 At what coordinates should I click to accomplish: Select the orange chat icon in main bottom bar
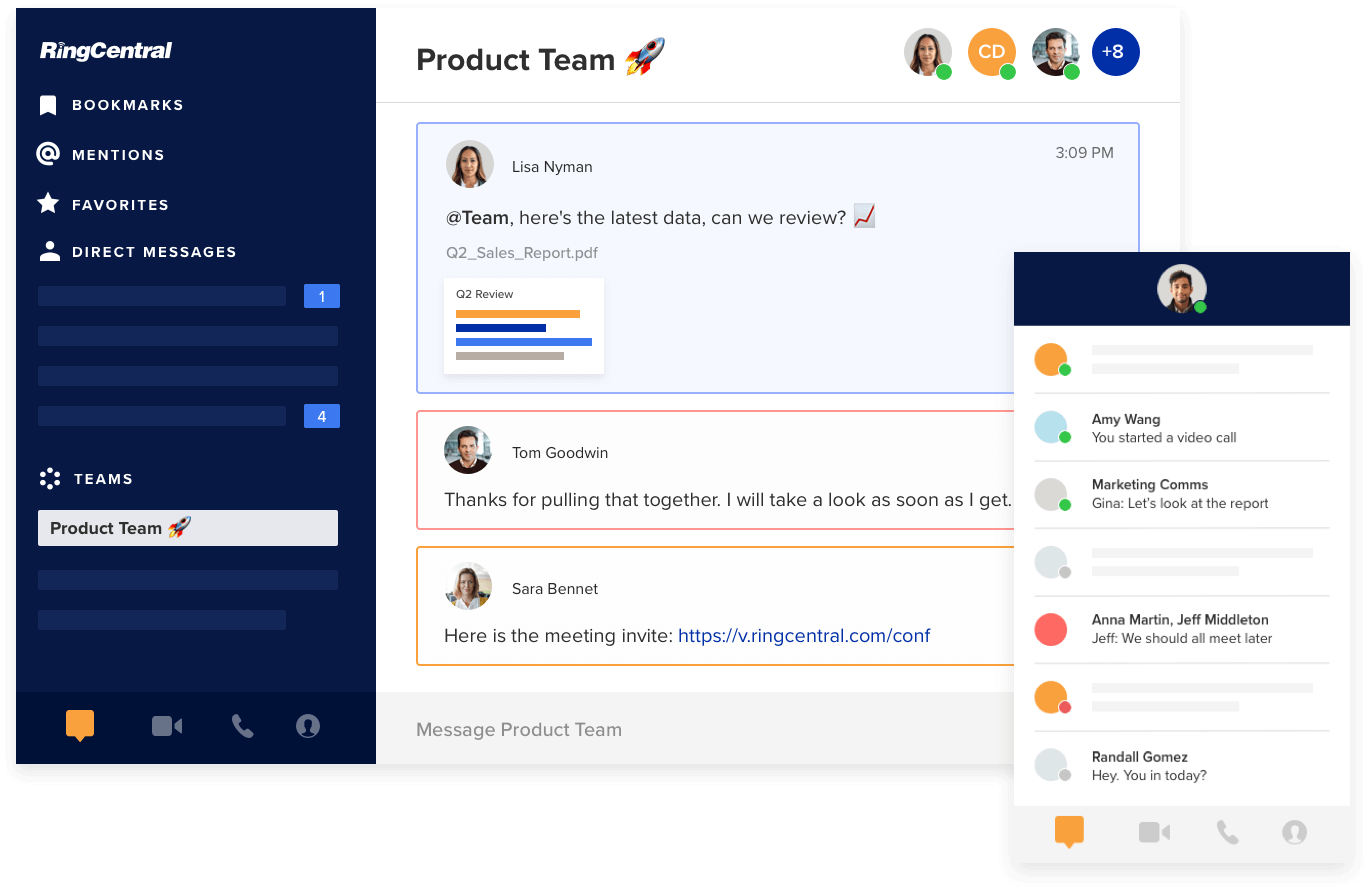pyautogui.click(x=80, y=725)
